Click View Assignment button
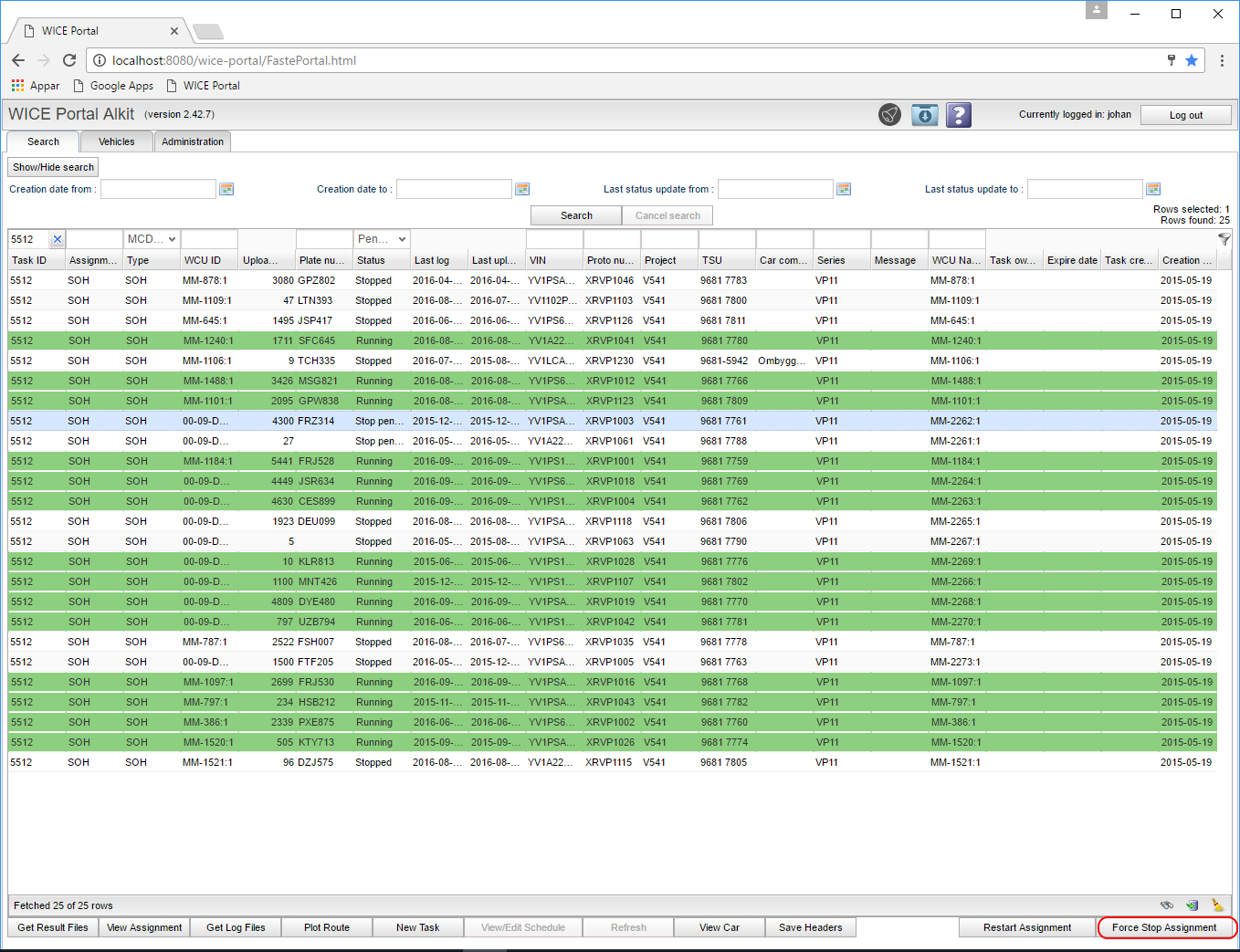The image size is (1240, 952). 144,927
